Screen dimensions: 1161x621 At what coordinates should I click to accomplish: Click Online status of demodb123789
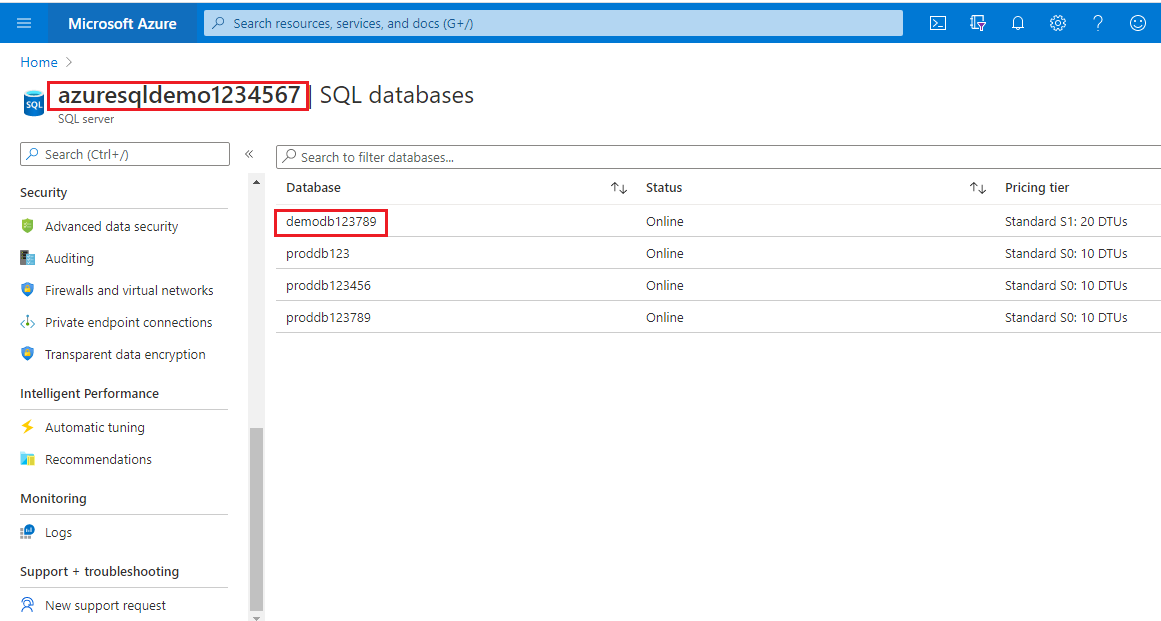point(664,221)
